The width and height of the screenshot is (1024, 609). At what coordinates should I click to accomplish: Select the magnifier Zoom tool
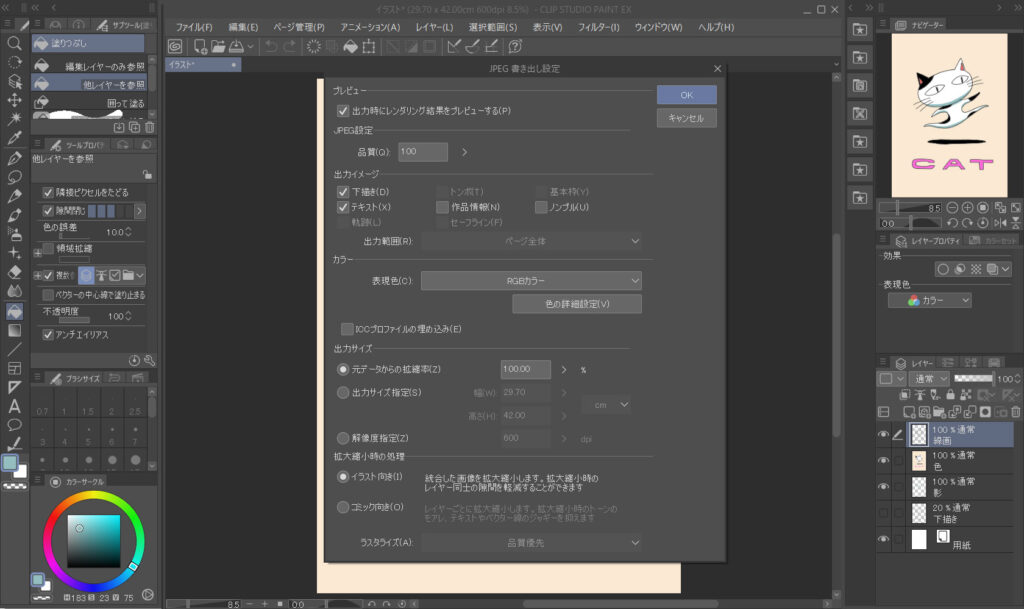pos(14,43)
